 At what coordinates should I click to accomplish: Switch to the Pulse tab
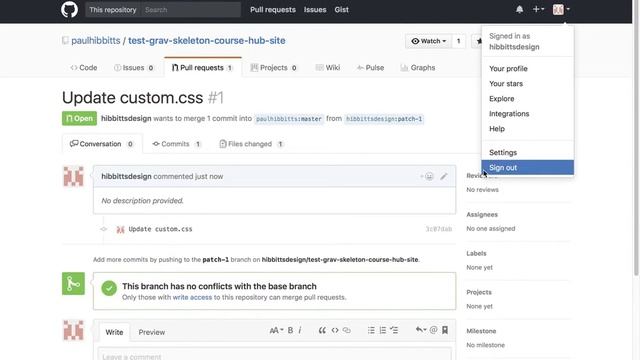[x=370, y=68]
